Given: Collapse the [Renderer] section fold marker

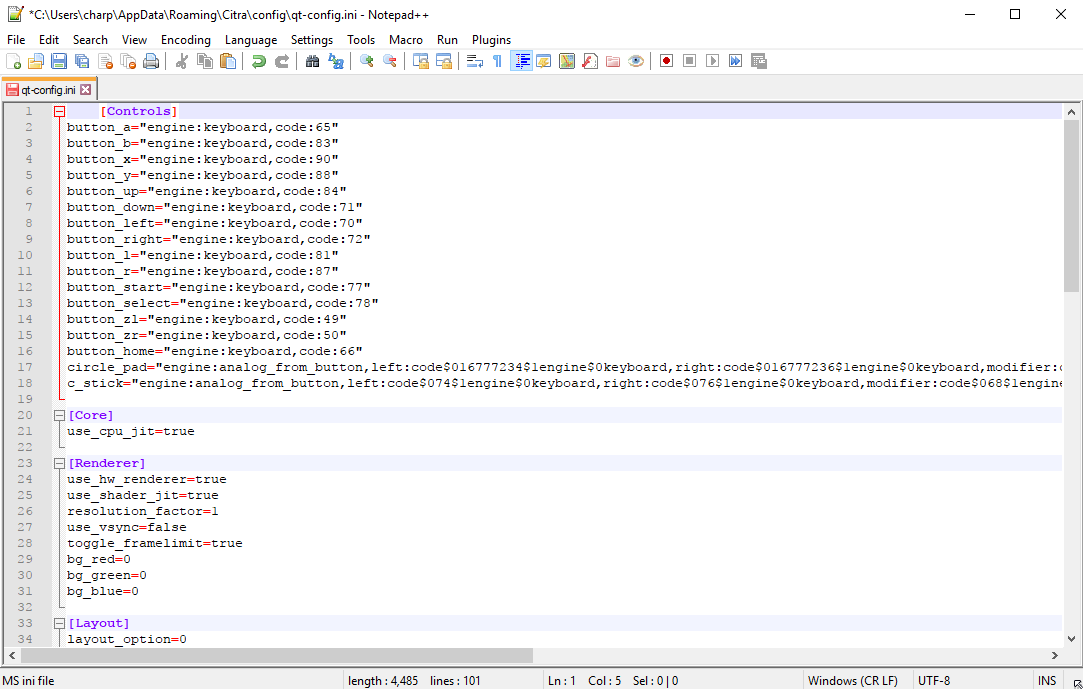Looking at the screenshot, I should point(60,464).
